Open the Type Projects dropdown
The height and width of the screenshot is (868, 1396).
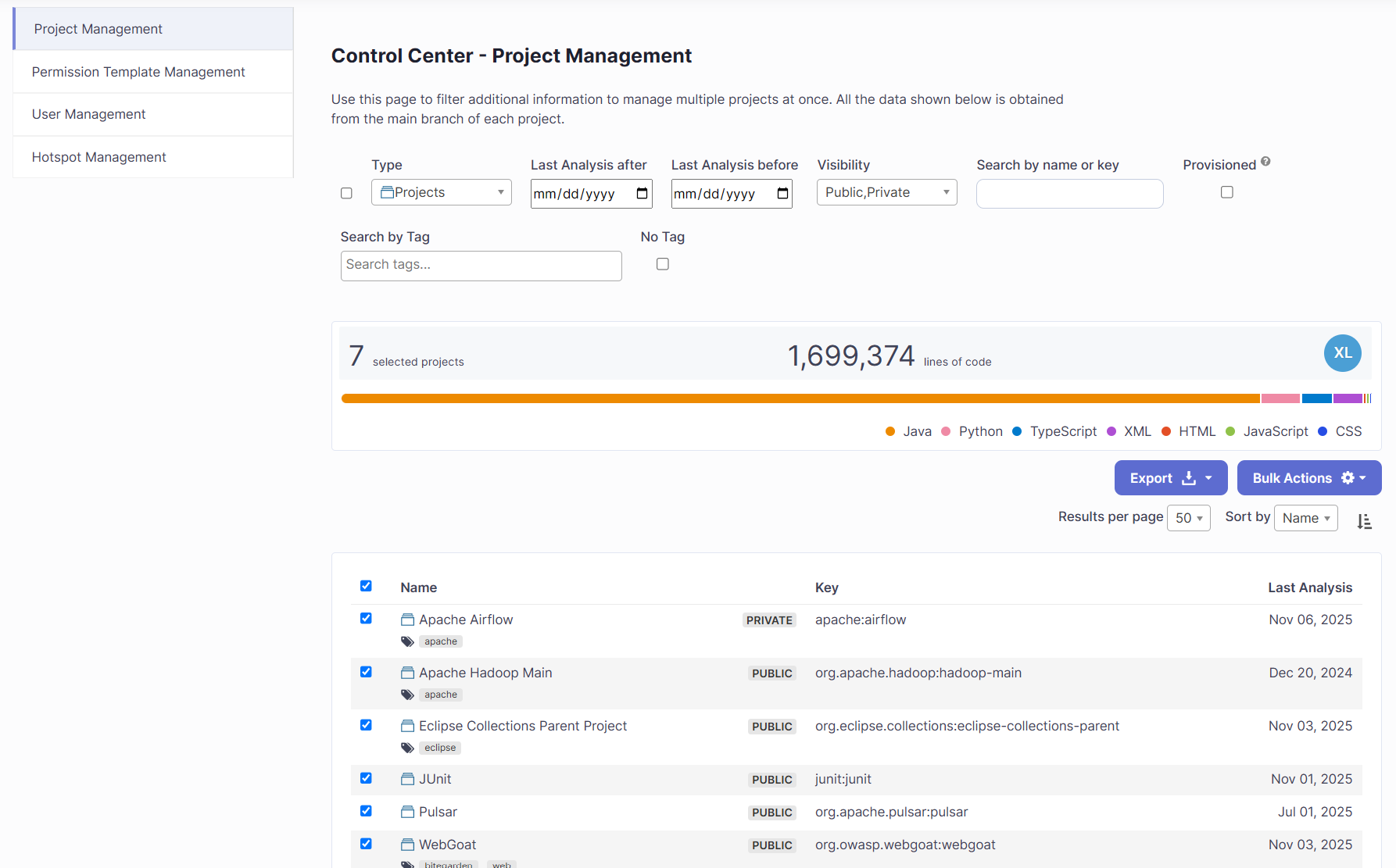point(442,192)
